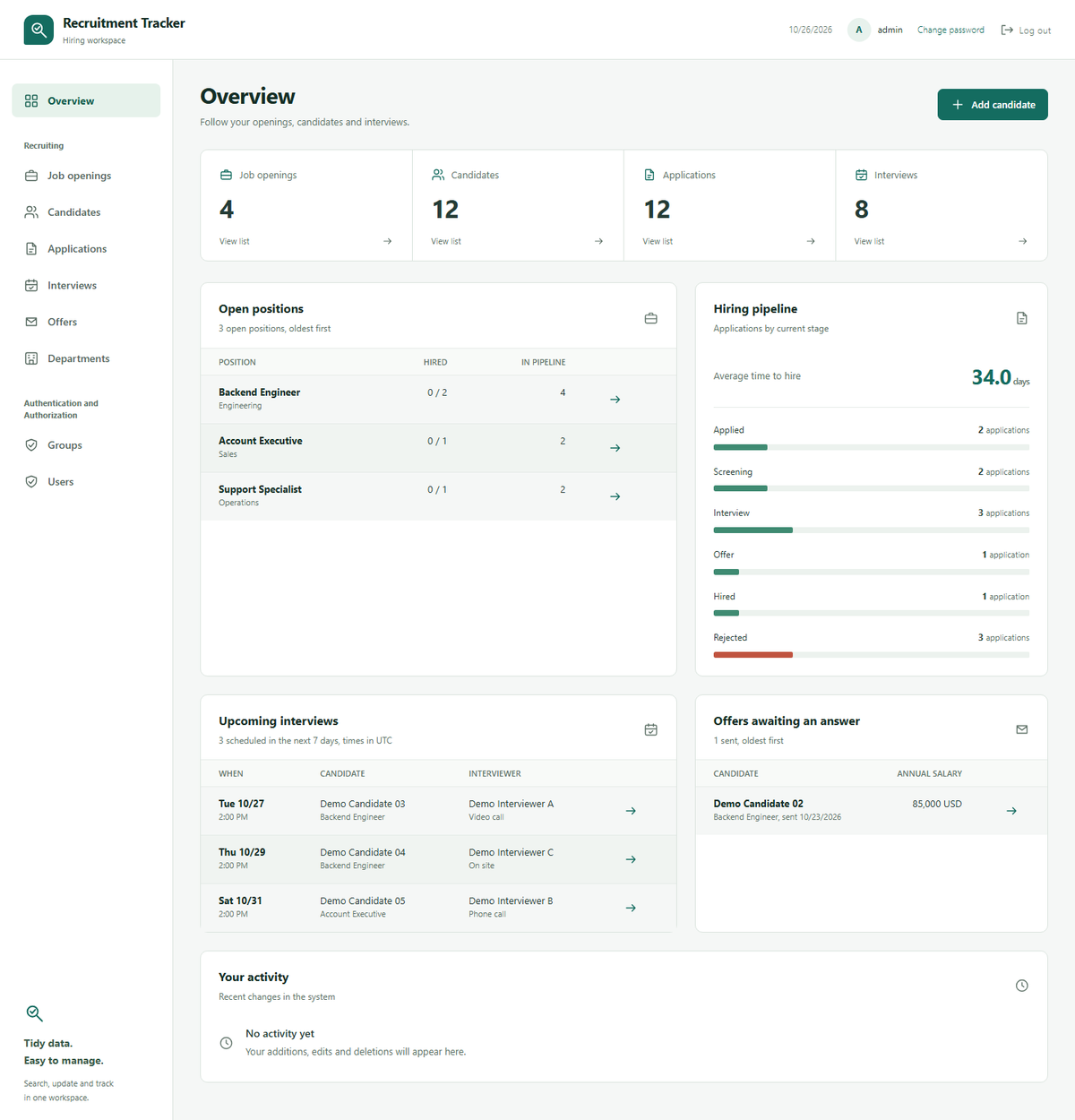This screenshot has width=1075, height=1120.
Task: Click the clock icon in Your activity header
Action: coord(1022,986)
